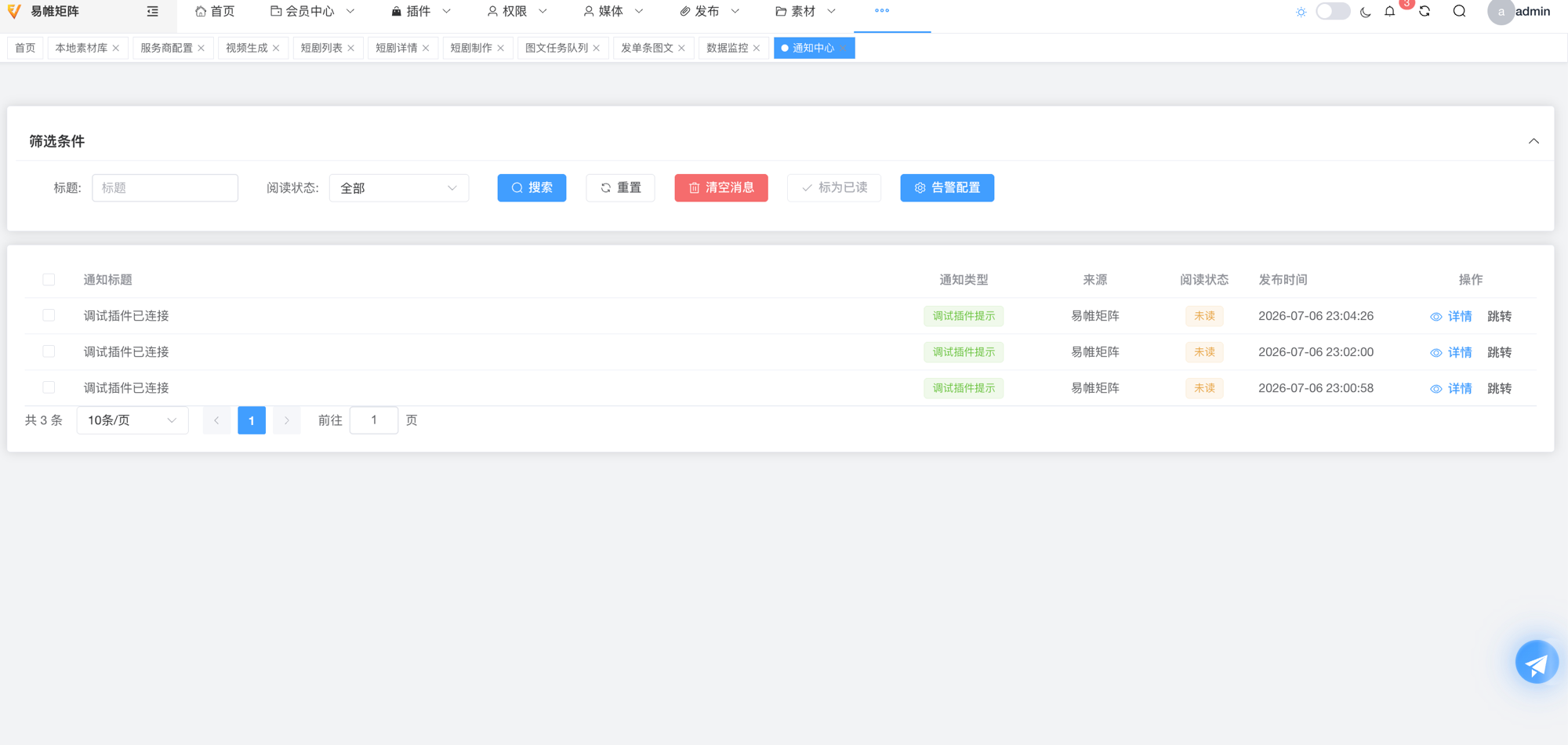Collapse the sidebar menu icon
This screenshot has width=1568, height=745.
153,11
